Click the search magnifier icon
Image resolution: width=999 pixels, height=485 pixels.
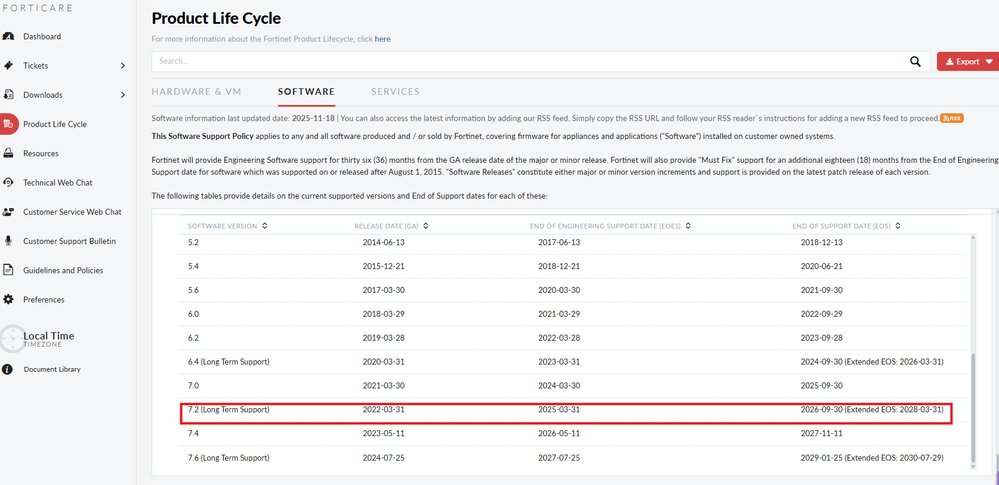[916, 62]
